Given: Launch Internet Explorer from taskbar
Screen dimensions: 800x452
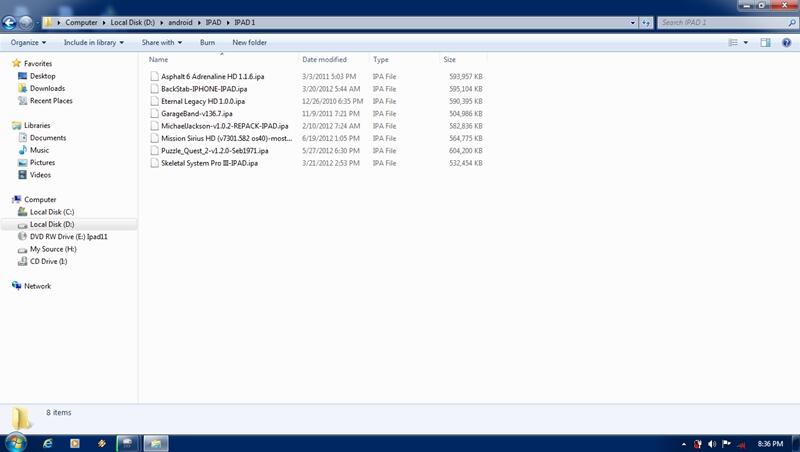Looking at the screenshot, I should click(47, 443).
